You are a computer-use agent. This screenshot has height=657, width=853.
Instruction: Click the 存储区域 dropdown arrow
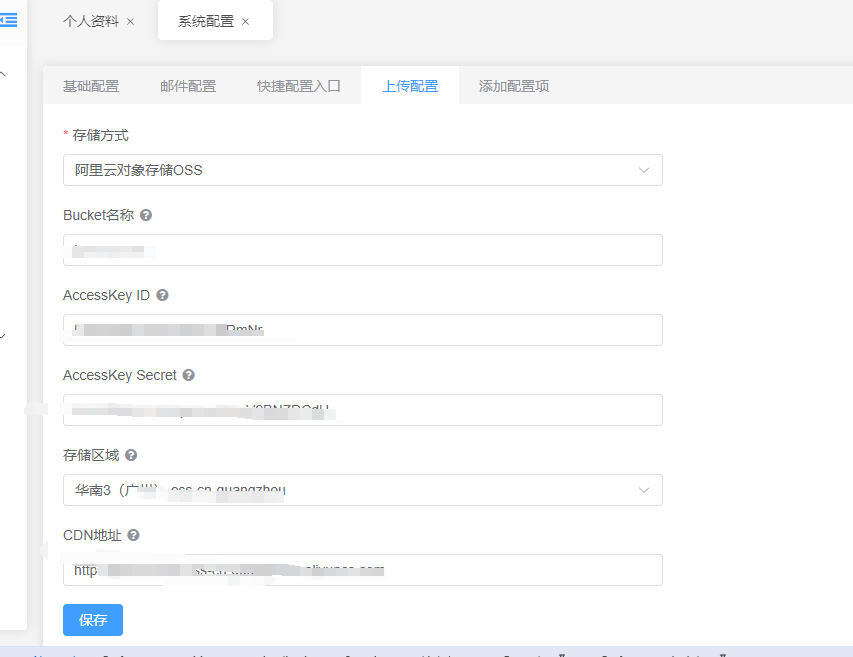point(644,490)
